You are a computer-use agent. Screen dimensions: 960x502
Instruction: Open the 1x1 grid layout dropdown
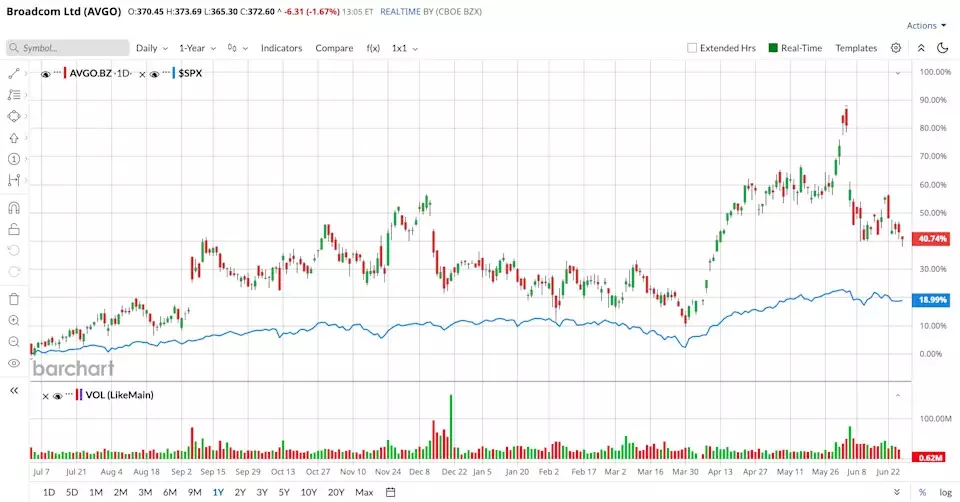pyautogui.click(x=405, y=48)
